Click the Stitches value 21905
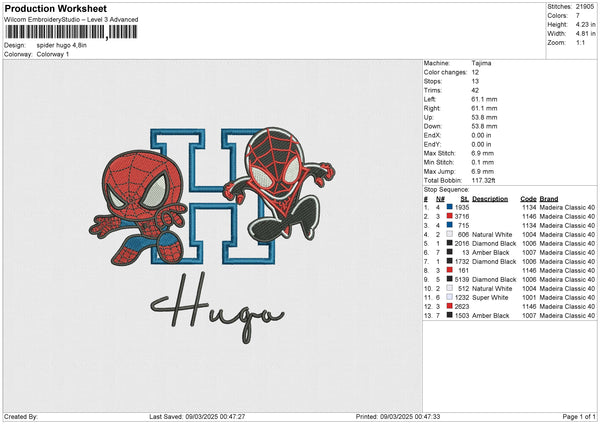This screenshot has width=600, height=424. pos(585,7)
